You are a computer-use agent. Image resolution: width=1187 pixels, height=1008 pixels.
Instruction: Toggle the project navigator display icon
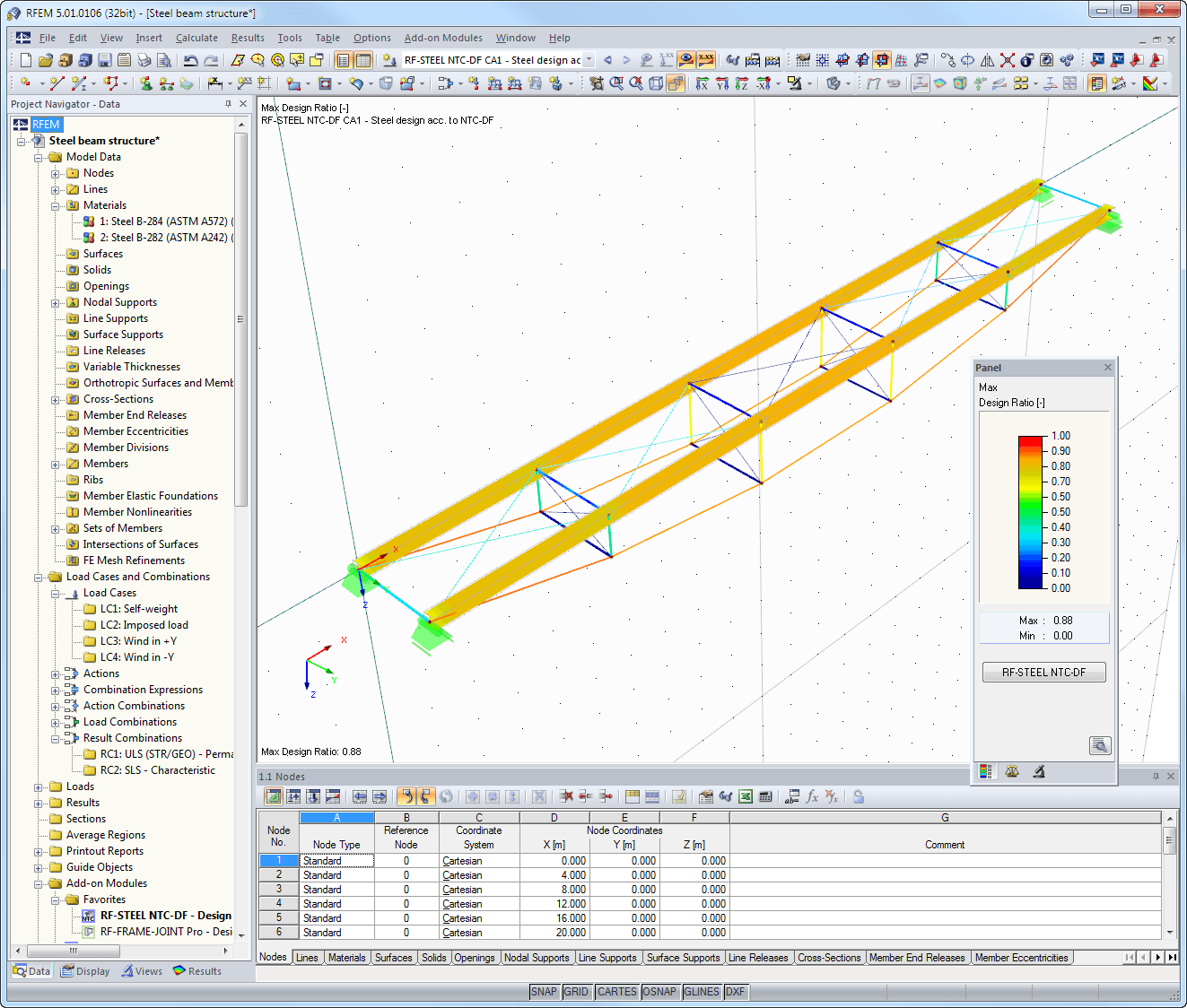click(343, 60)
